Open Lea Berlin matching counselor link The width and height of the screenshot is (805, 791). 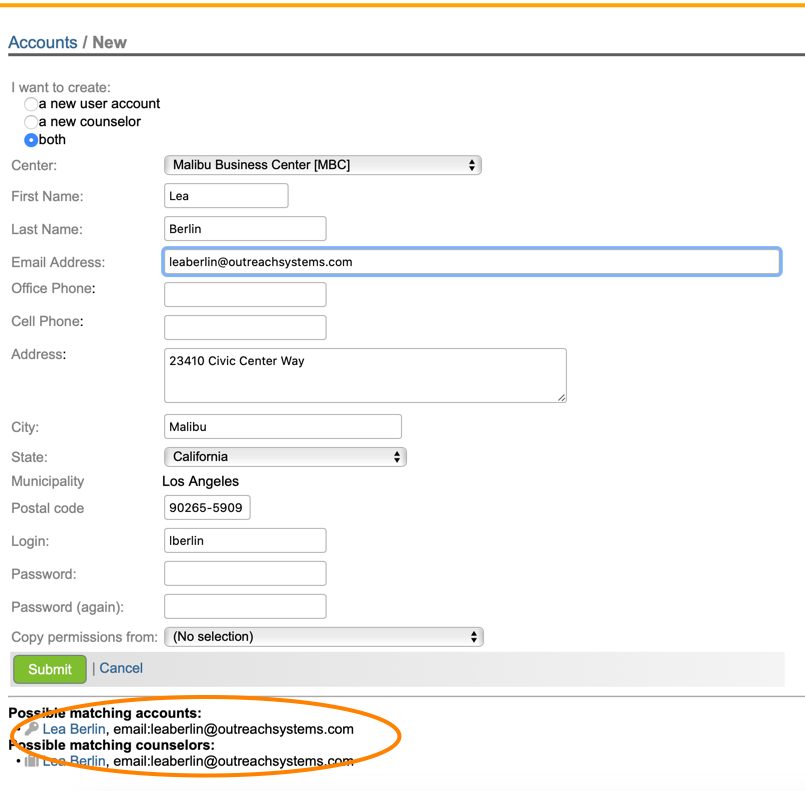[74, 761]
